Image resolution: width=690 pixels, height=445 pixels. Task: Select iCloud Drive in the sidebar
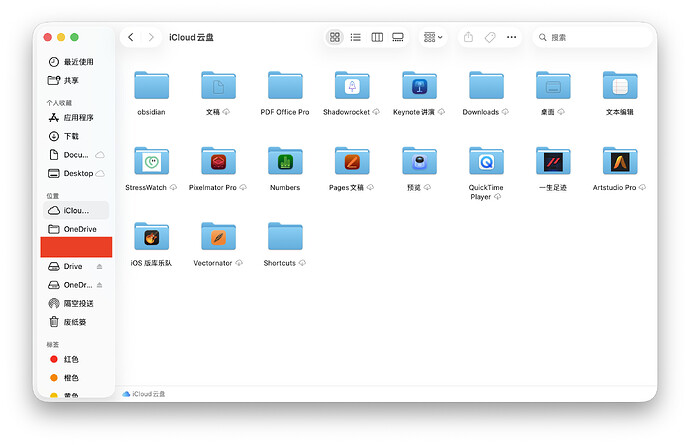(x=76, y=210)
